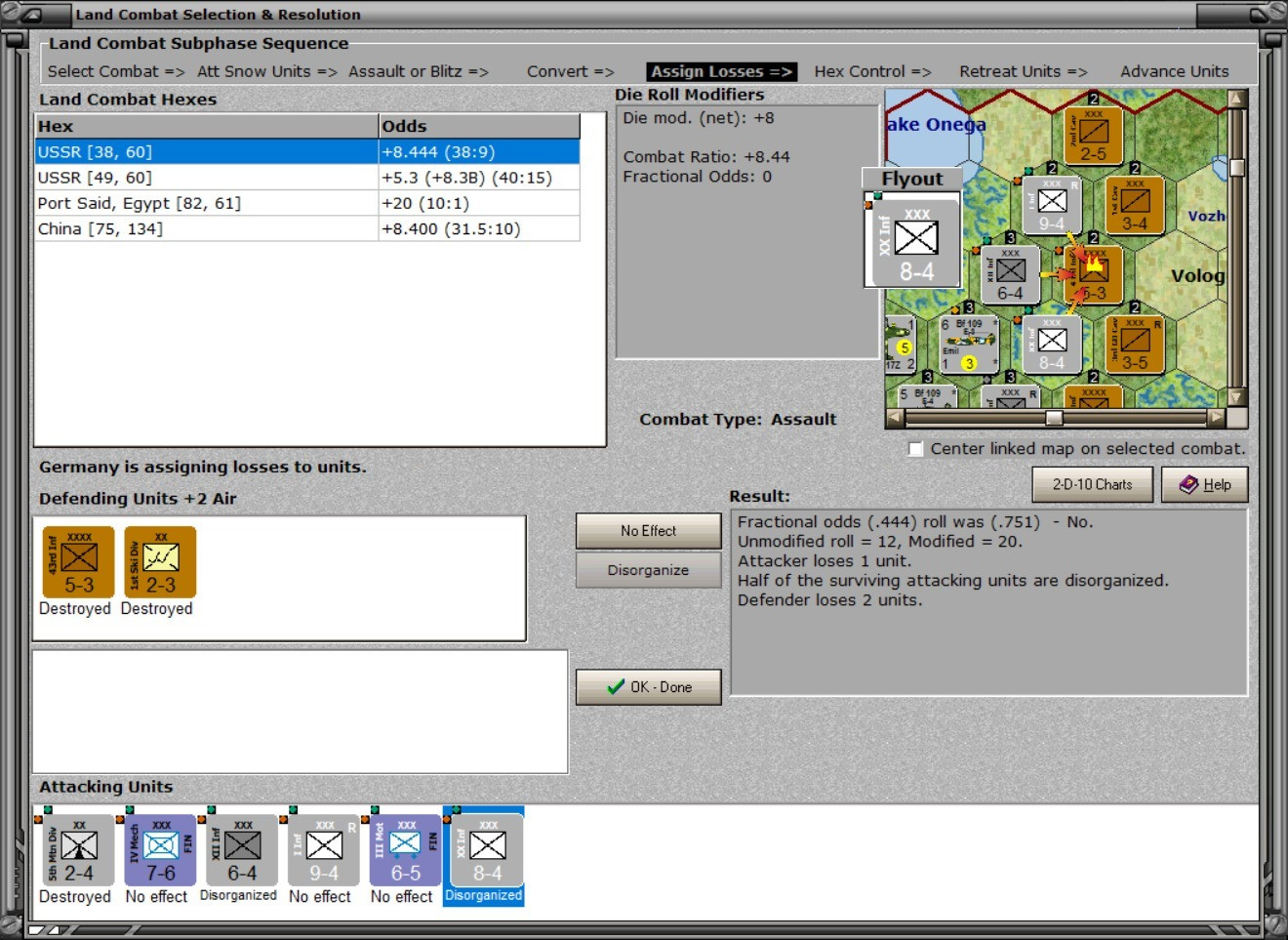Click the Att Snow Units subphase step

pyautogui.click(x=267, y=71)
